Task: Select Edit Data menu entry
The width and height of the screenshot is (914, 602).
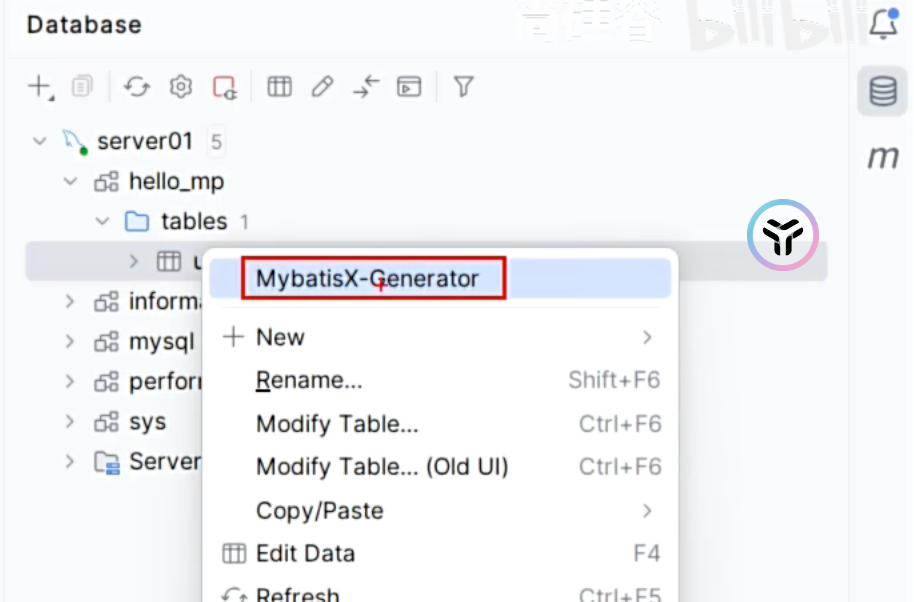Action: click(x=440, y=554)
